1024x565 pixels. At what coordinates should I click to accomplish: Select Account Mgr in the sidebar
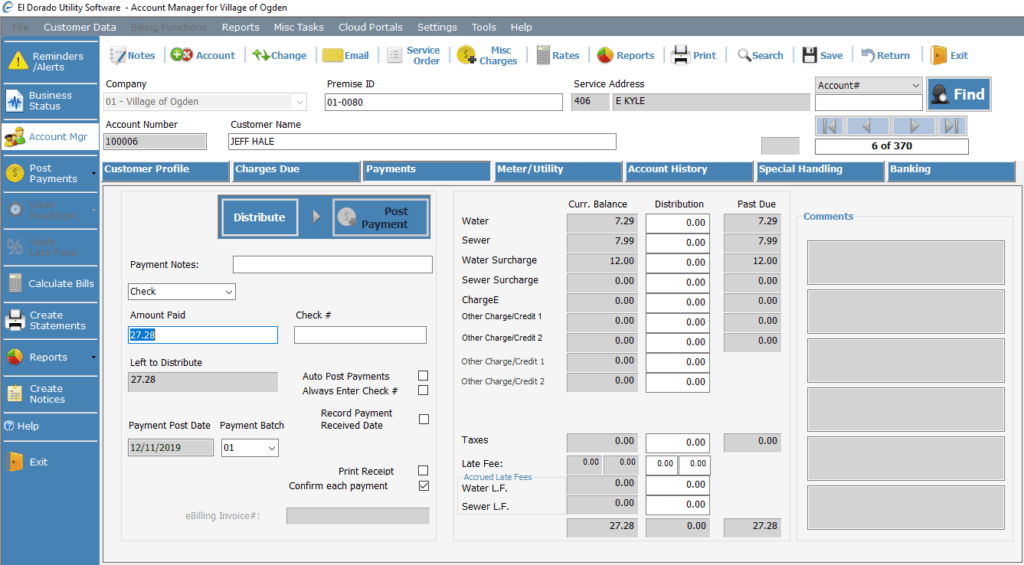[50, 137]
